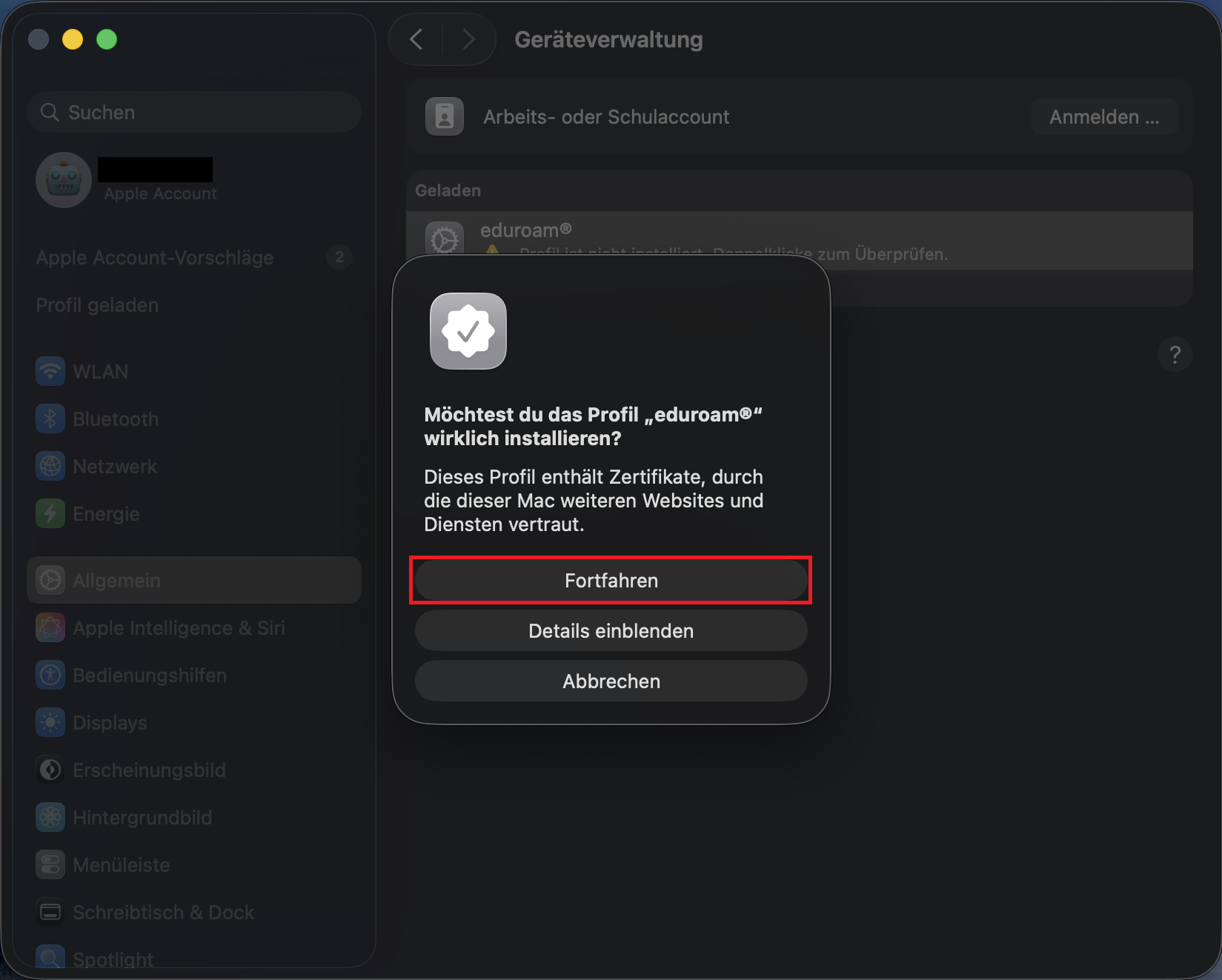
Task: Click the Netzwerk globe icon
Action: (x=50, y=466)
